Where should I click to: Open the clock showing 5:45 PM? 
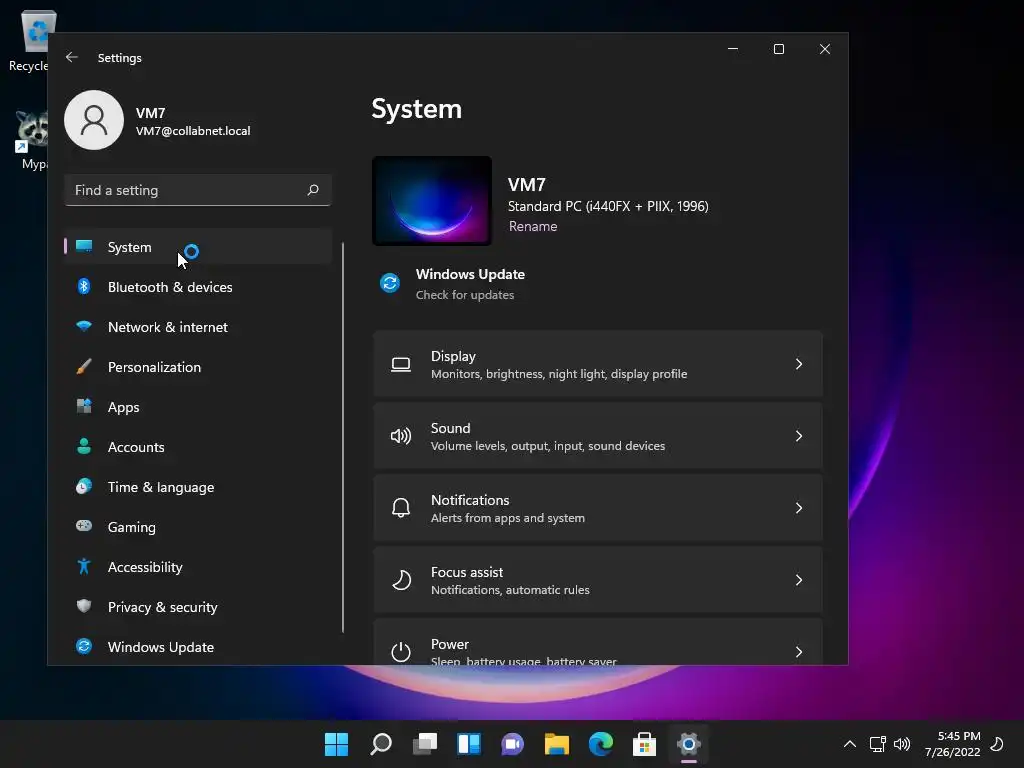coord(952,744)
